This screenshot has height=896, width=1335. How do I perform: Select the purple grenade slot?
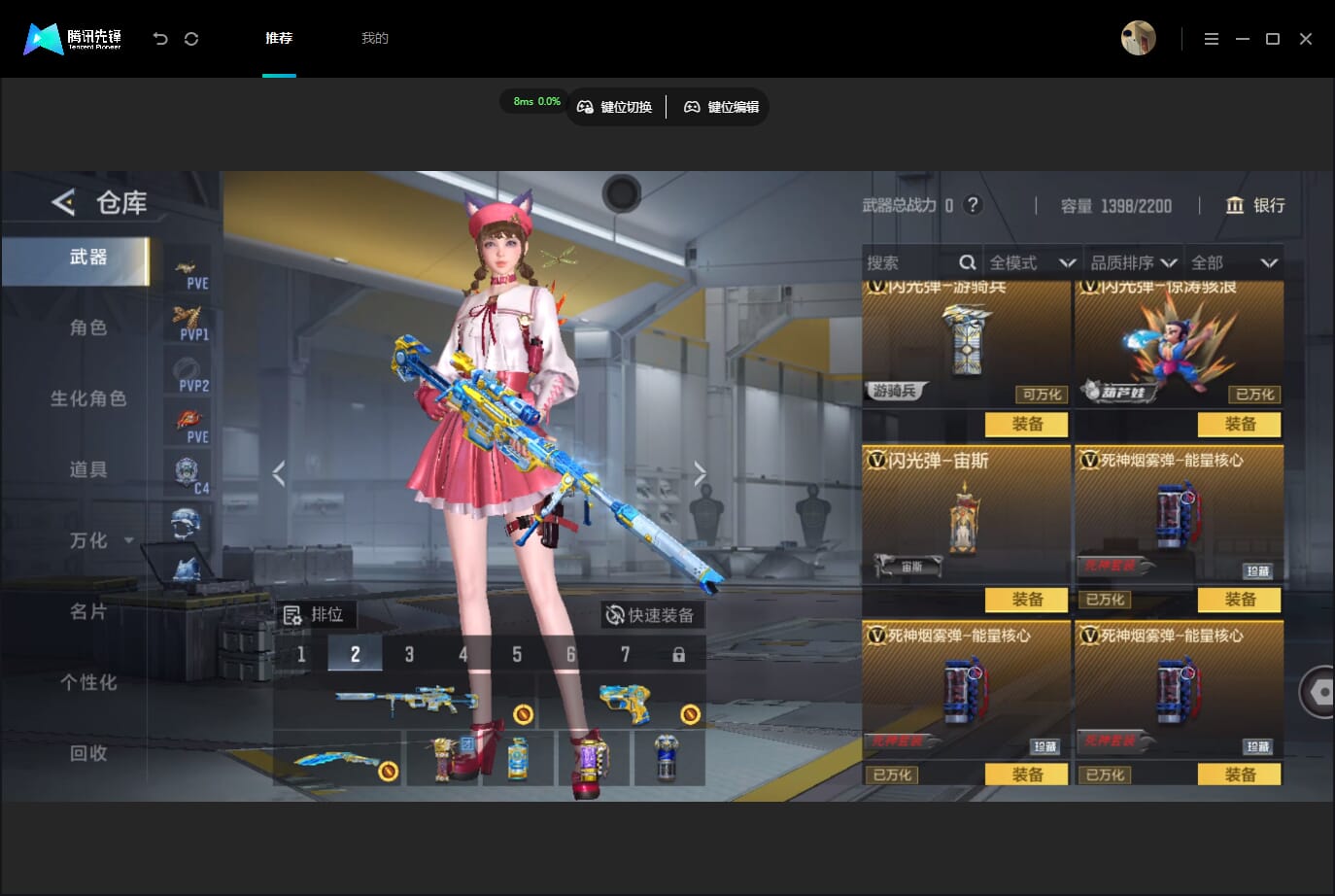click(x=594, y=758)
